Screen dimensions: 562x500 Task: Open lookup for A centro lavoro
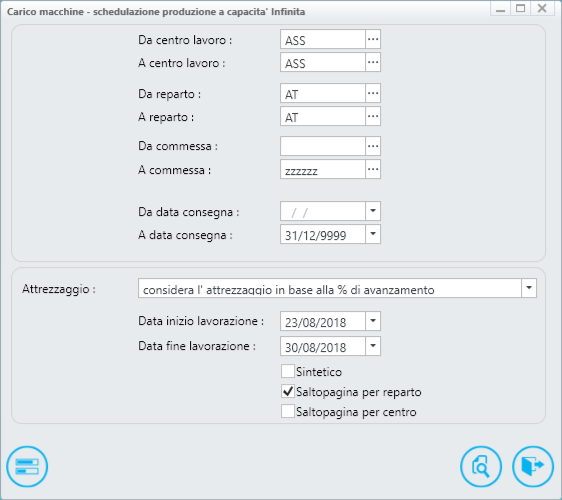click(x=373, y=62)
